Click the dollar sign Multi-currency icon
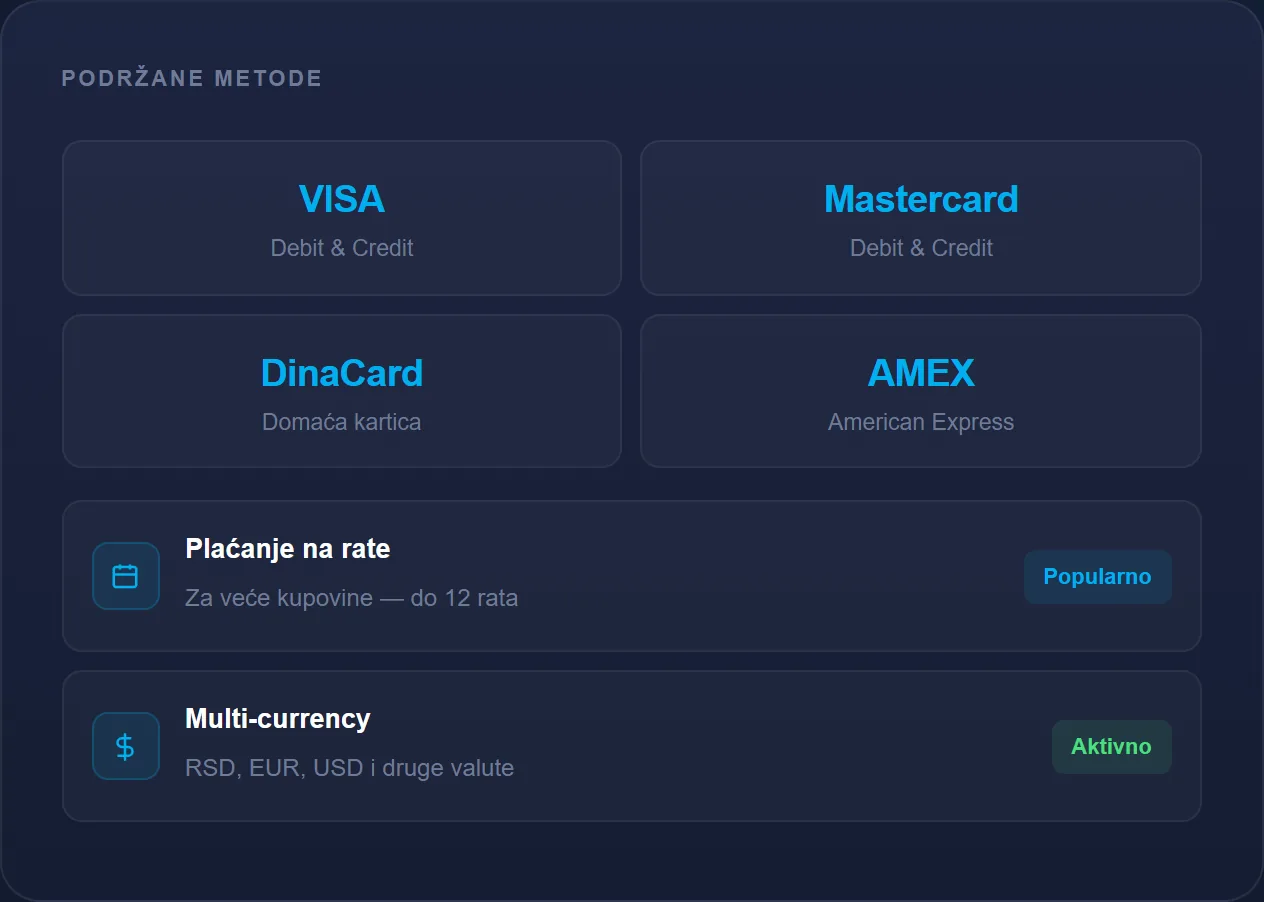Image resolution: width=1264 pixels, height=902 pixels. tap(125, 746)
